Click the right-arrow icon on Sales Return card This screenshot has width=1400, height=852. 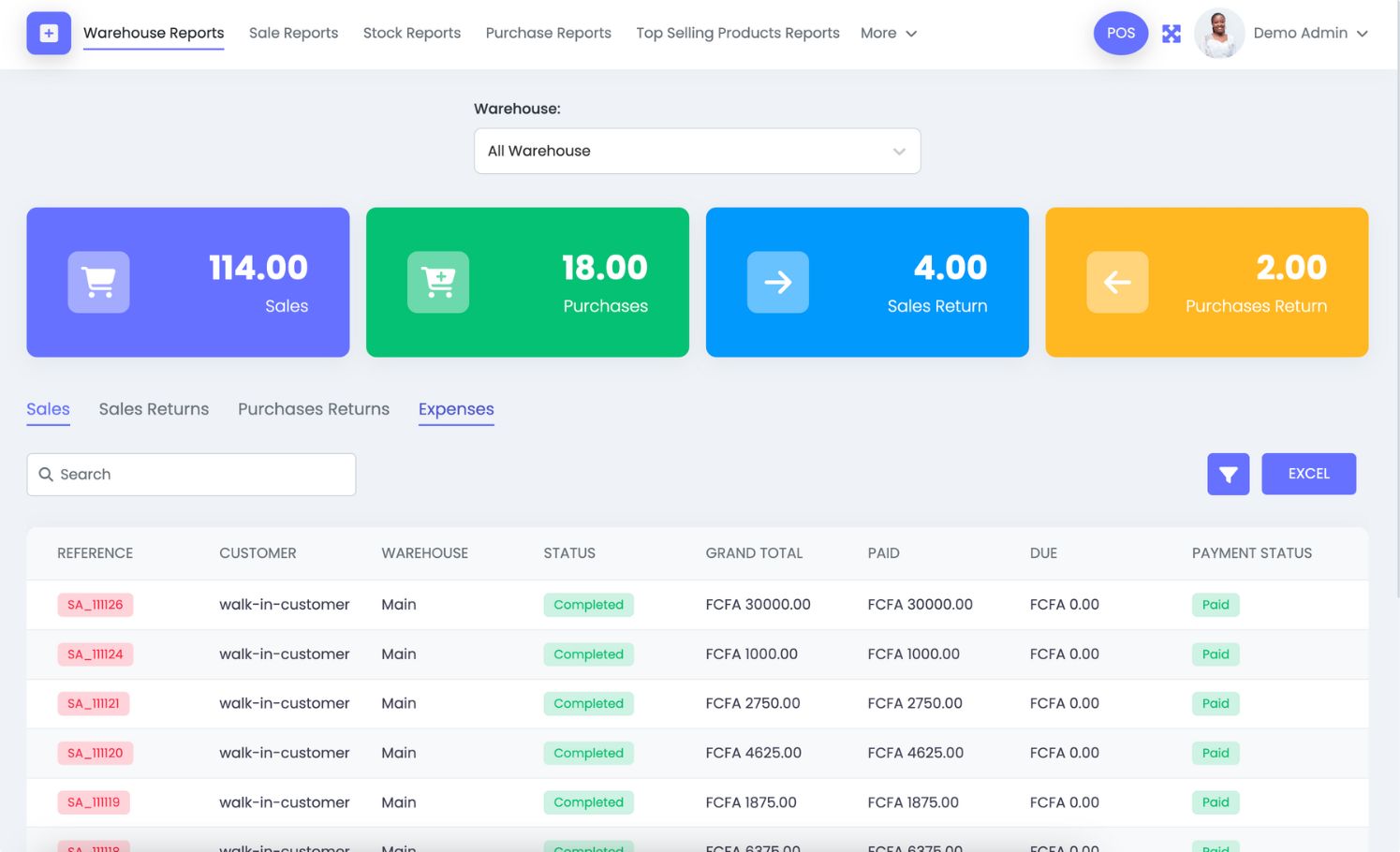coord(778,282)
